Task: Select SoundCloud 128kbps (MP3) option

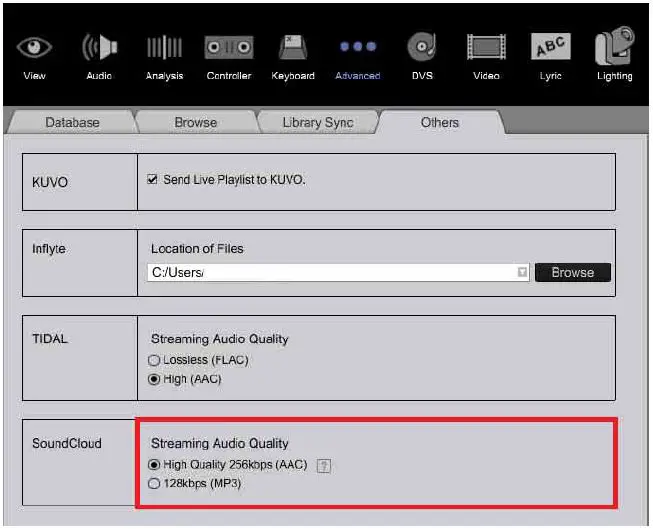Action: point(154,484)
